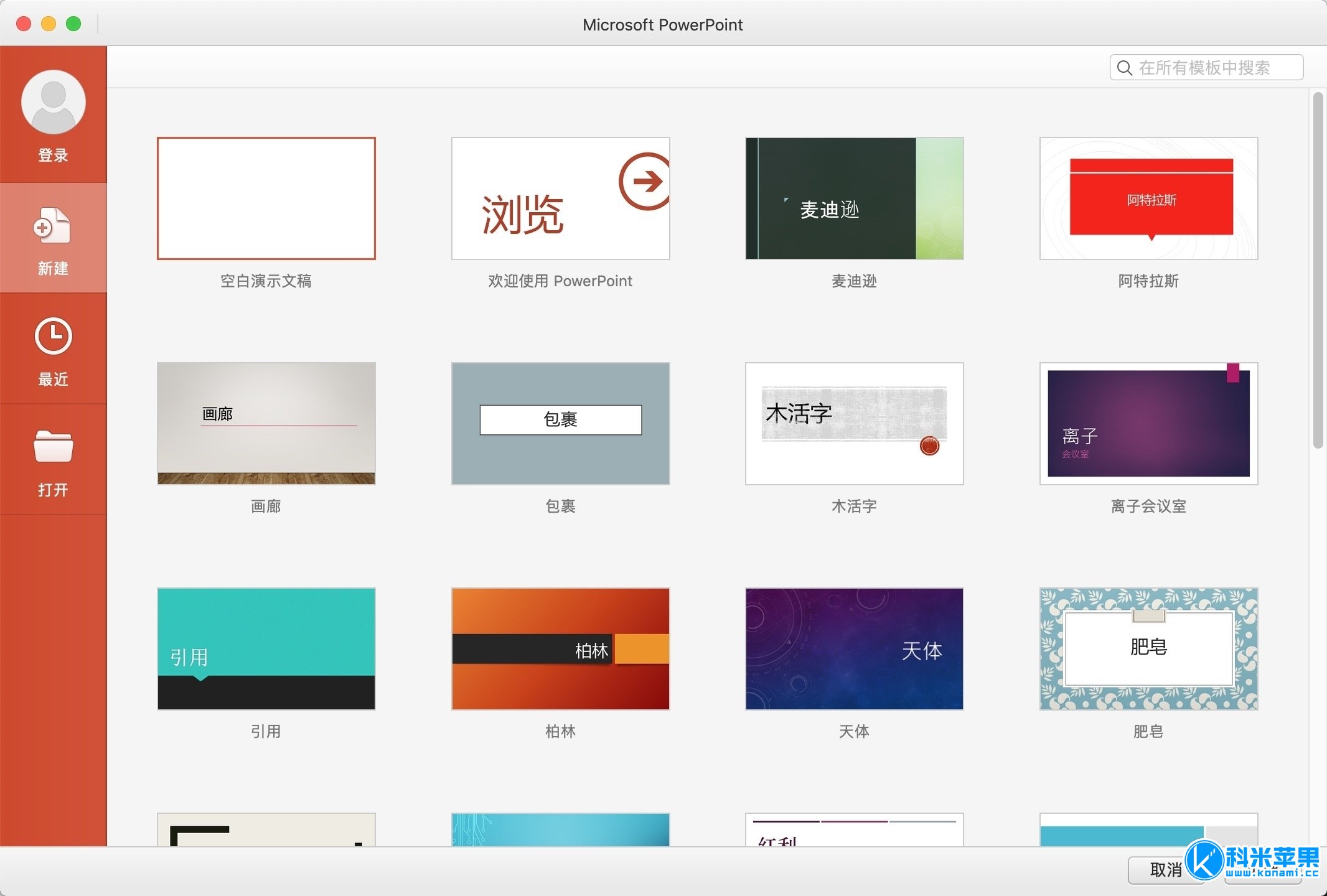Click the 肥皂 caption text

click(x=1149, y=732)
